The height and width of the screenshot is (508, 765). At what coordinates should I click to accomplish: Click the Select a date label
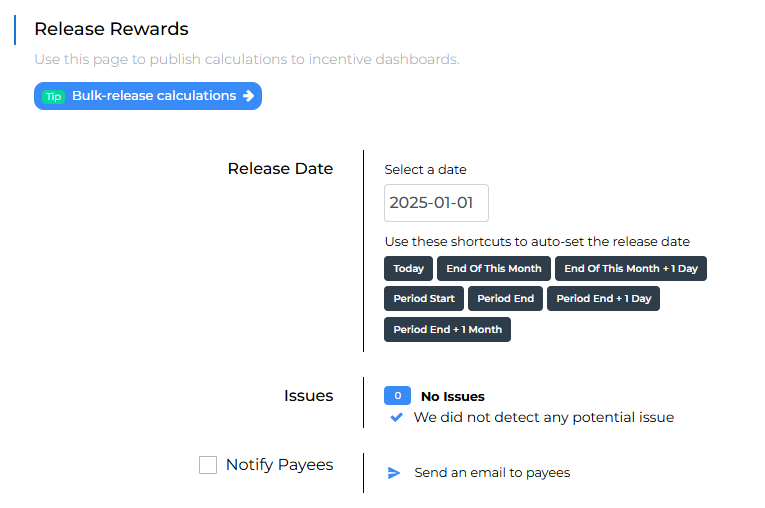point(425,170)
